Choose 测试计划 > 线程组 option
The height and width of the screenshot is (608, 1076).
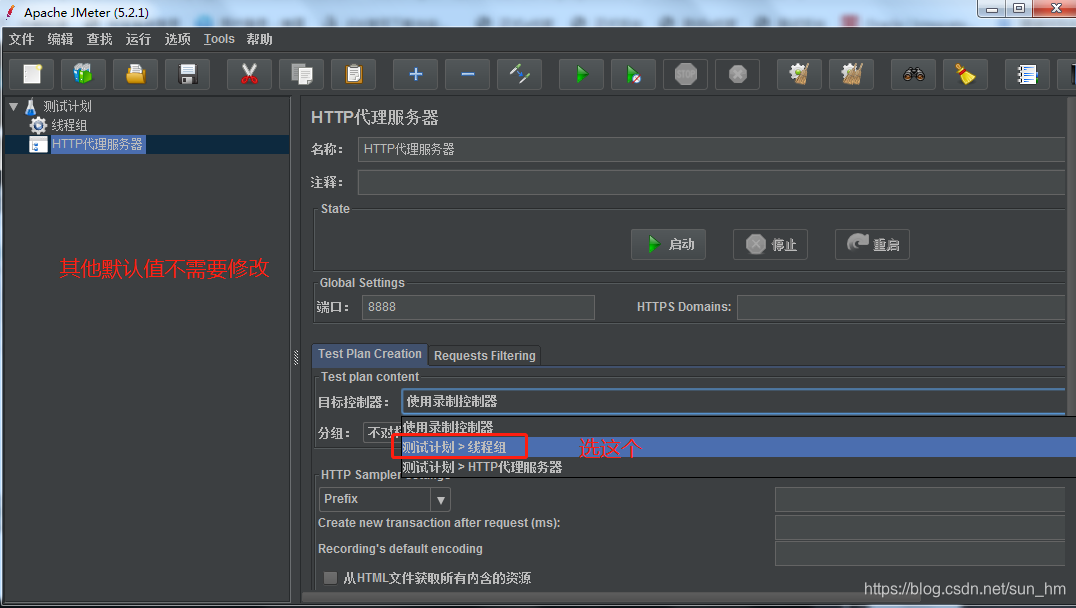pyautogui.click(x=738, y=447)
